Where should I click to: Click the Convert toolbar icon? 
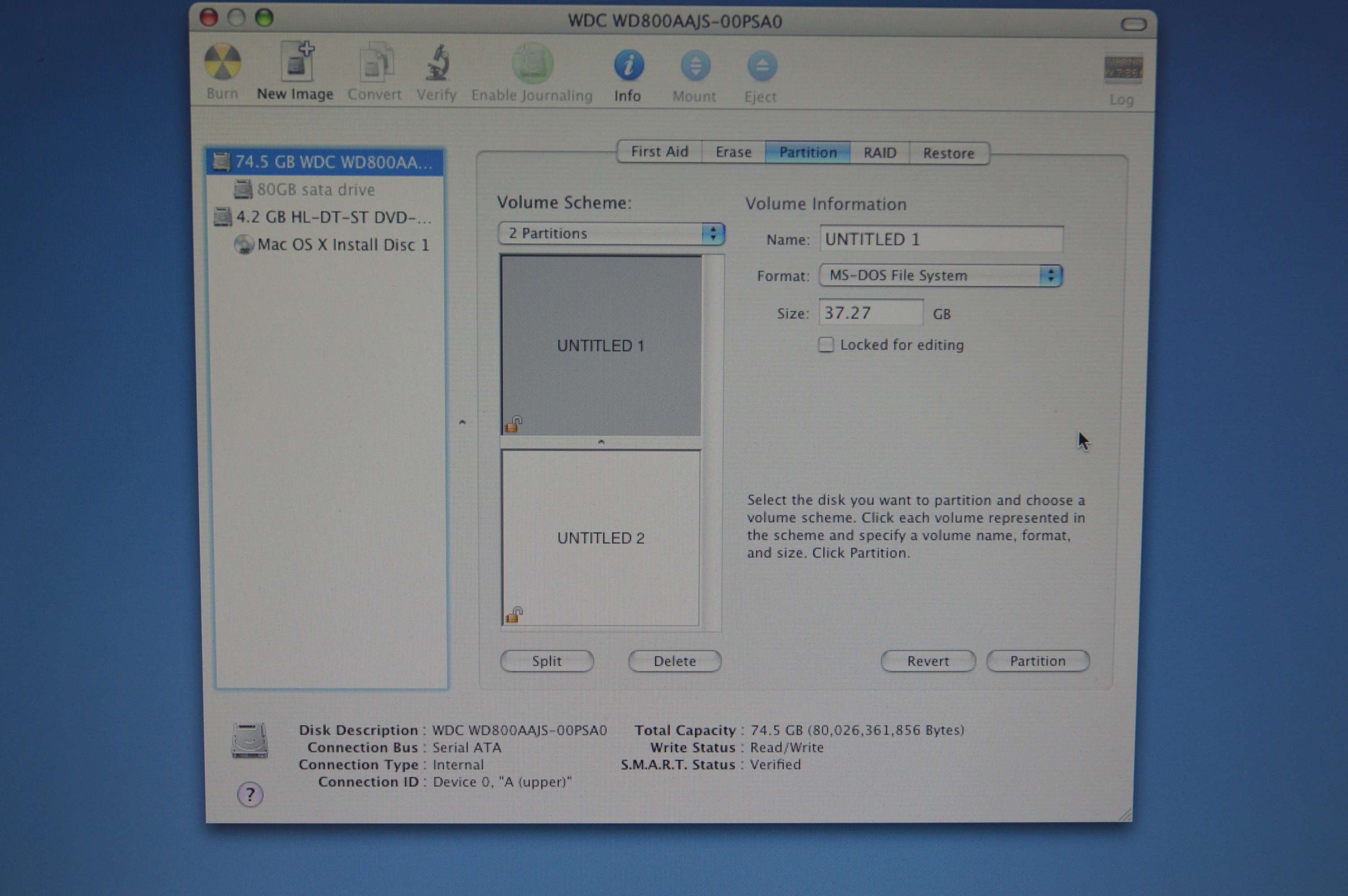tap(376, 62)
